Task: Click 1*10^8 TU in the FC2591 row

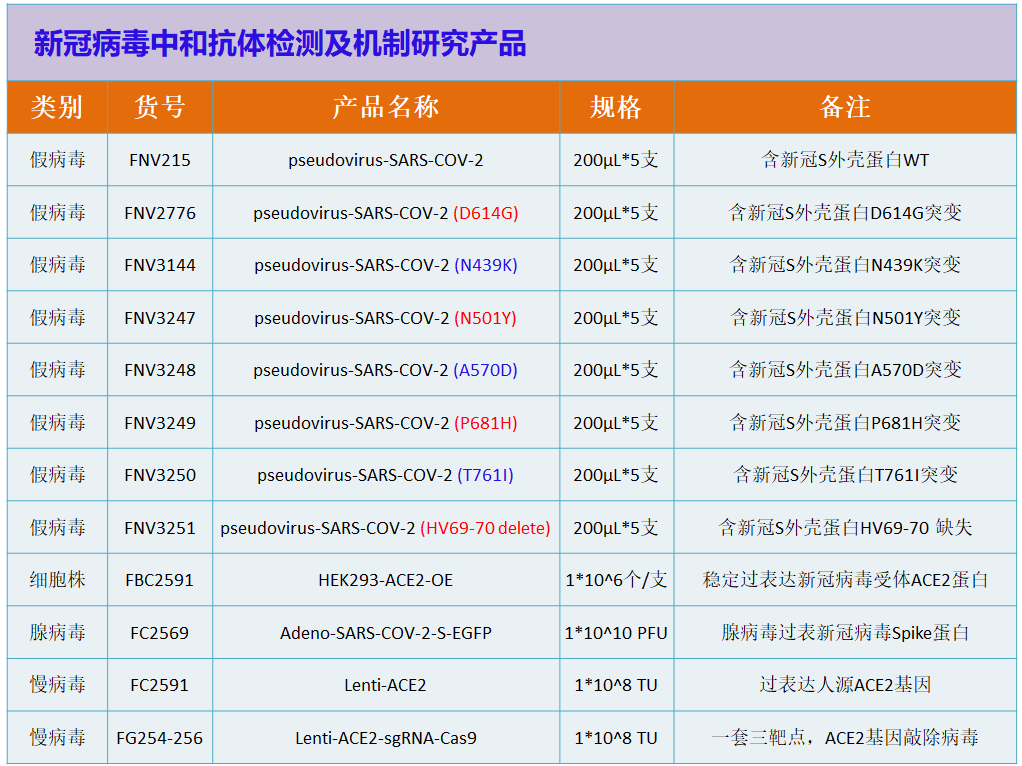Action: pos(616,685)
